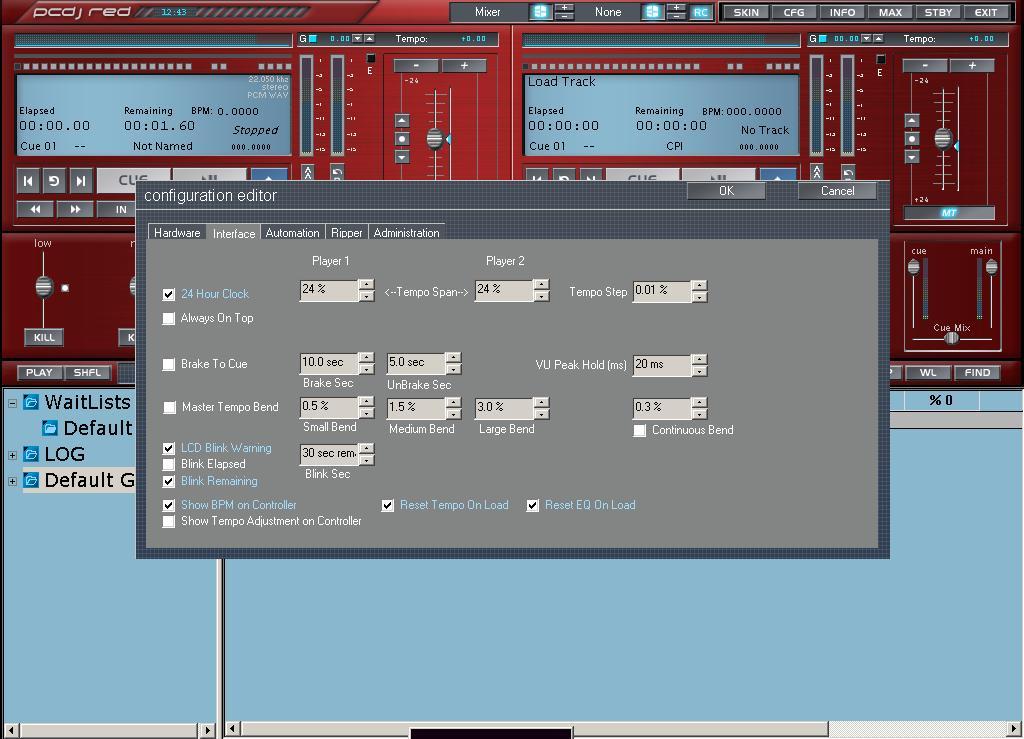Go to the Administration tab
Image resolution: width=1024 pixels, height=739 pixels.
tap(406, 232)
